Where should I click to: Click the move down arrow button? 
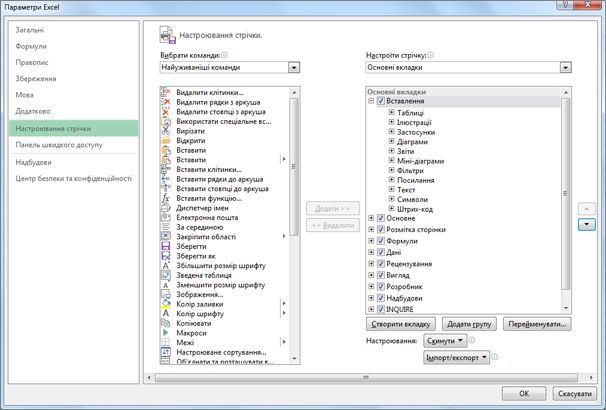click(587, 225)
